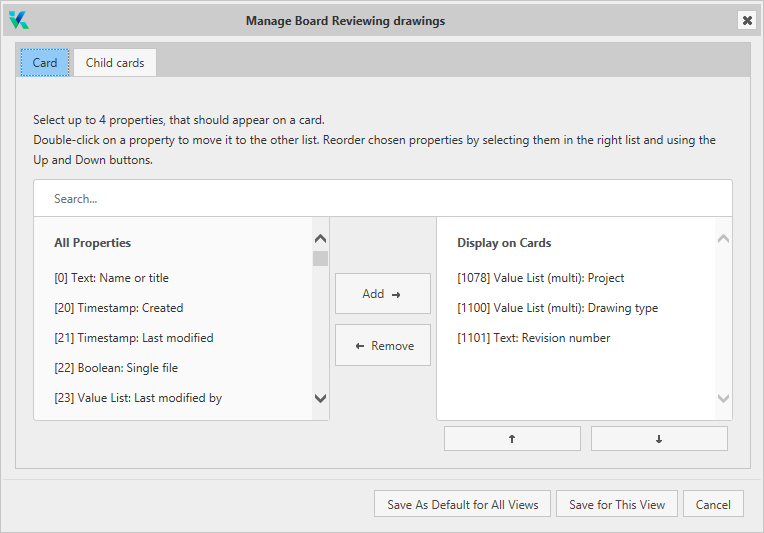Select Timestamp: Created property
Image resolution: width=764 pixels, height=533 pixels.
119,308
